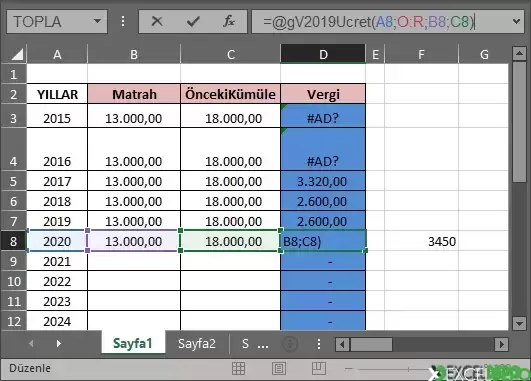The height and width of the screenshot is (381, 531).
Task: Select the year 2022 cell
Action: 57,281
